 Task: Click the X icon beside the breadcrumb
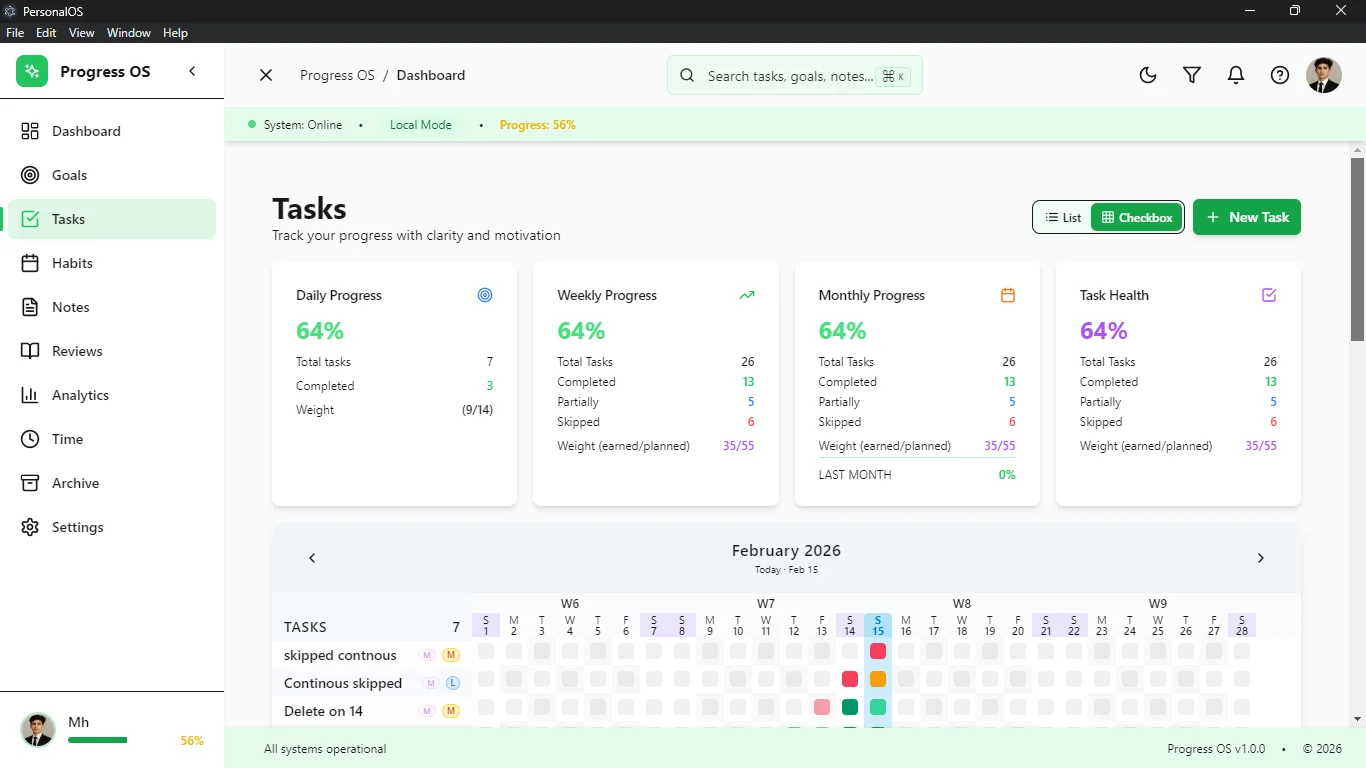266,75
